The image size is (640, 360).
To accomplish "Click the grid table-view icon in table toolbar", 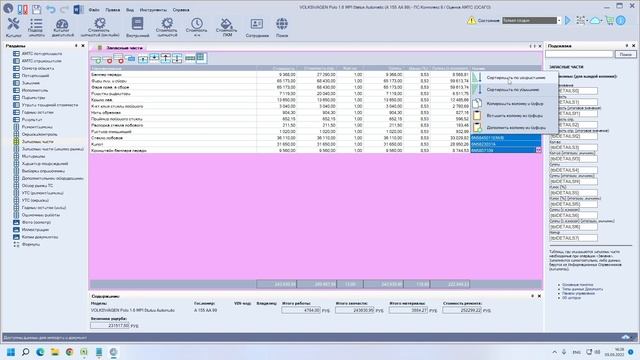I will (x=200, y=58).
